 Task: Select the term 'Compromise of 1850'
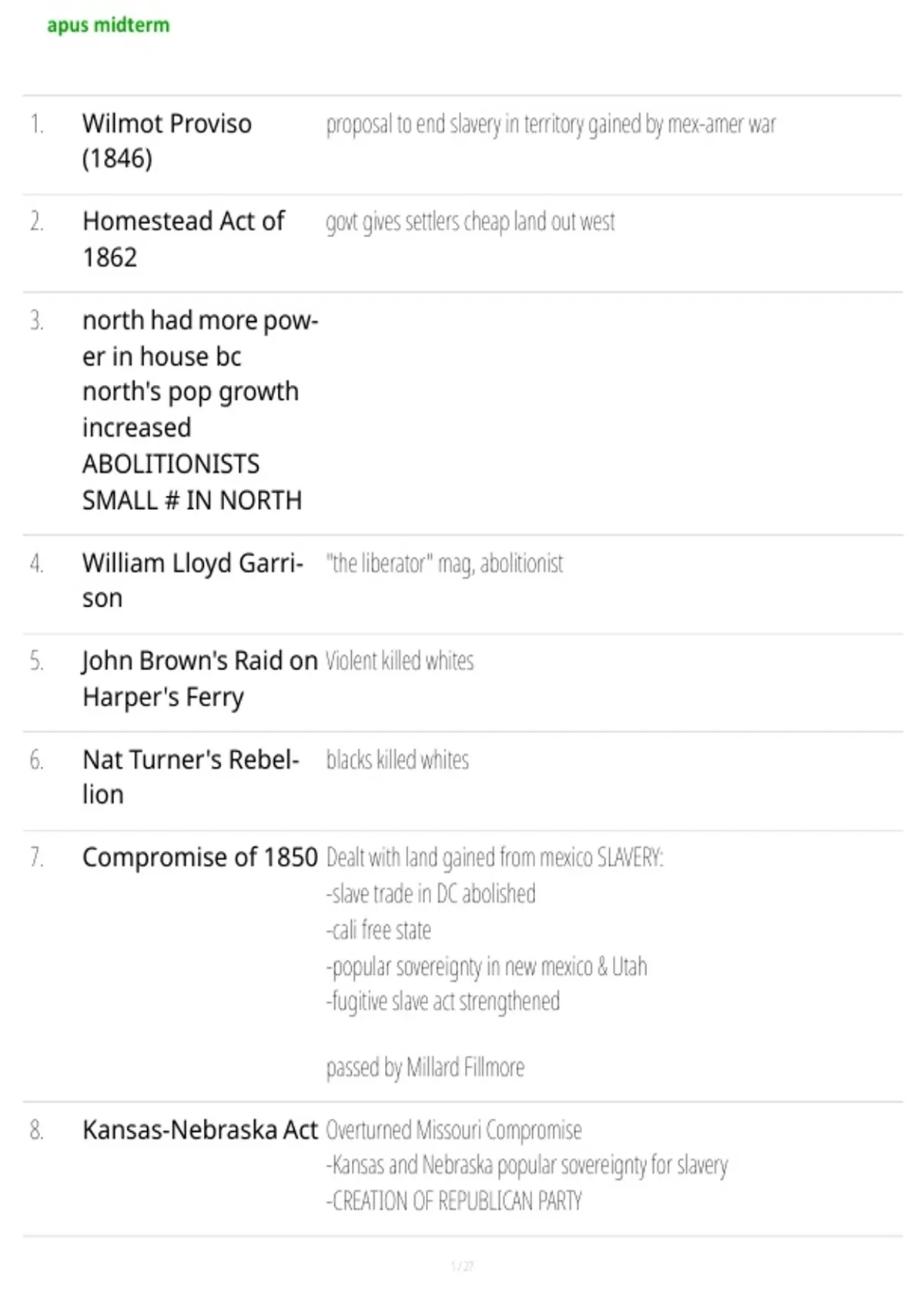pos(199,857)
